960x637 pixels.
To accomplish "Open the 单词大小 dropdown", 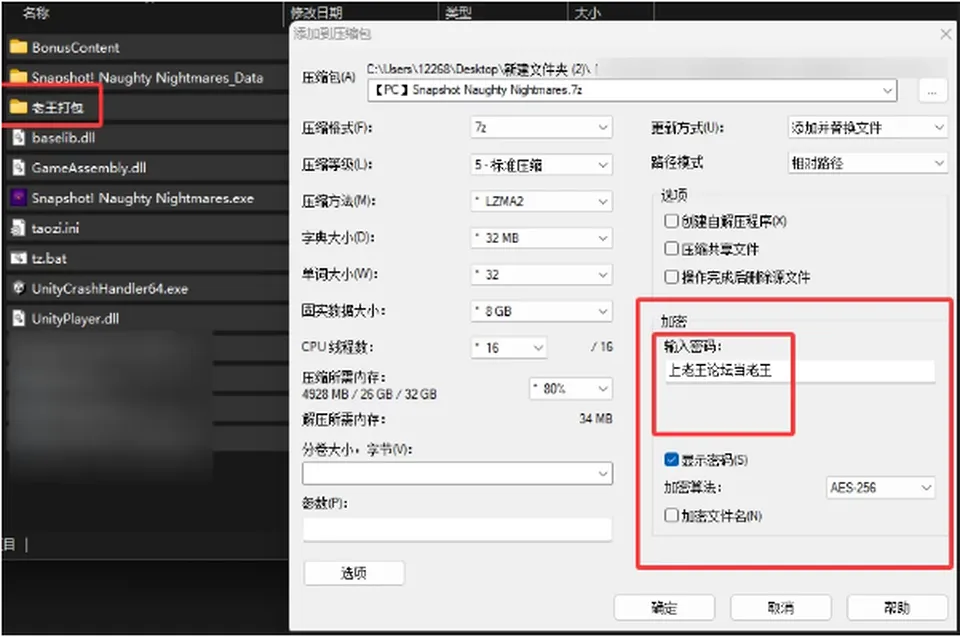I will pos(541,274).
